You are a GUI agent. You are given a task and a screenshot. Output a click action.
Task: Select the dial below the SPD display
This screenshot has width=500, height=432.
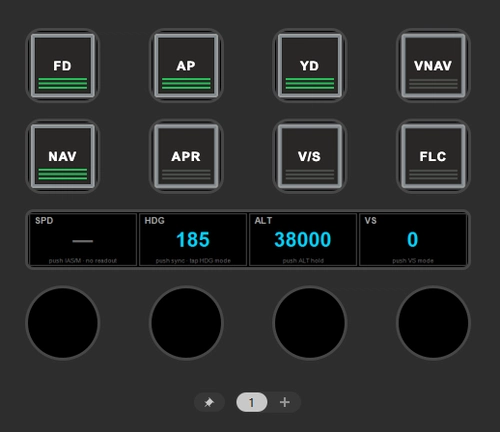63,323
